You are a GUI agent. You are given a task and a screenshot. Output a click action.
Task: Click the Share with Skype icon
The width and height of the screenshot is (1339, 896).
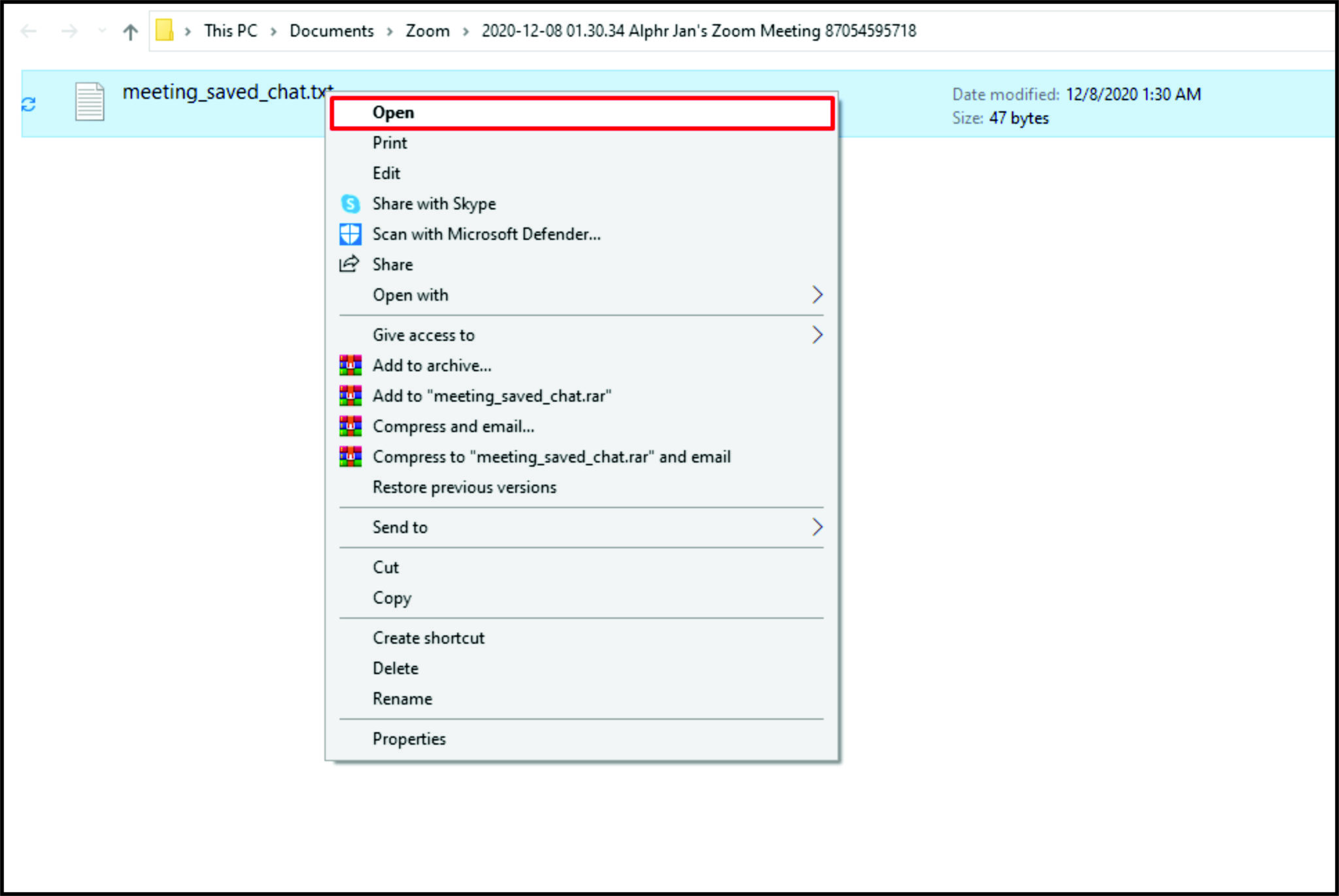point(350,204)
